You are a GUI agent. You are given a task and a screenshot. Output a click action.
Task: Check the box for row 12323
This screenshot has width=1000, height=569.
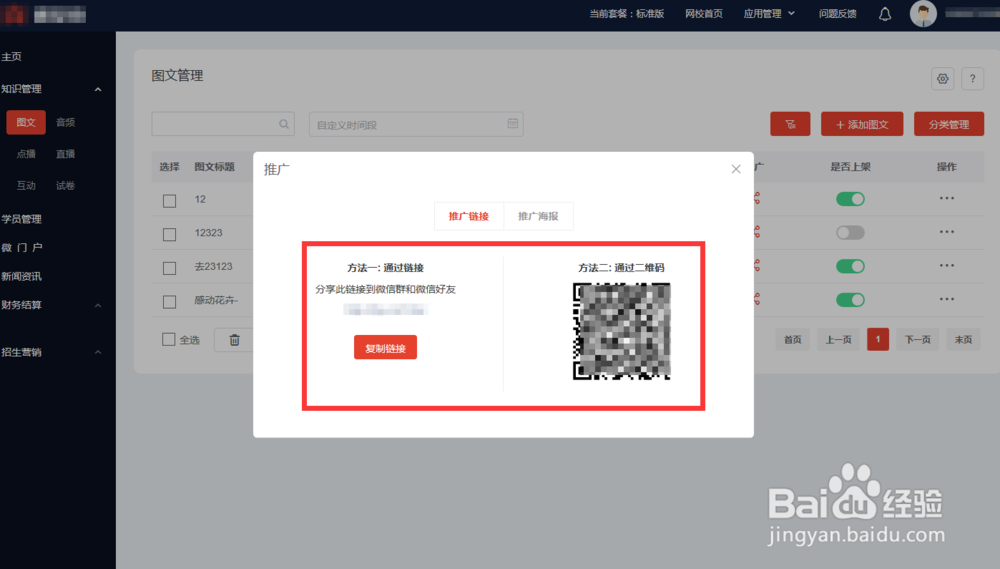(169, 235)
